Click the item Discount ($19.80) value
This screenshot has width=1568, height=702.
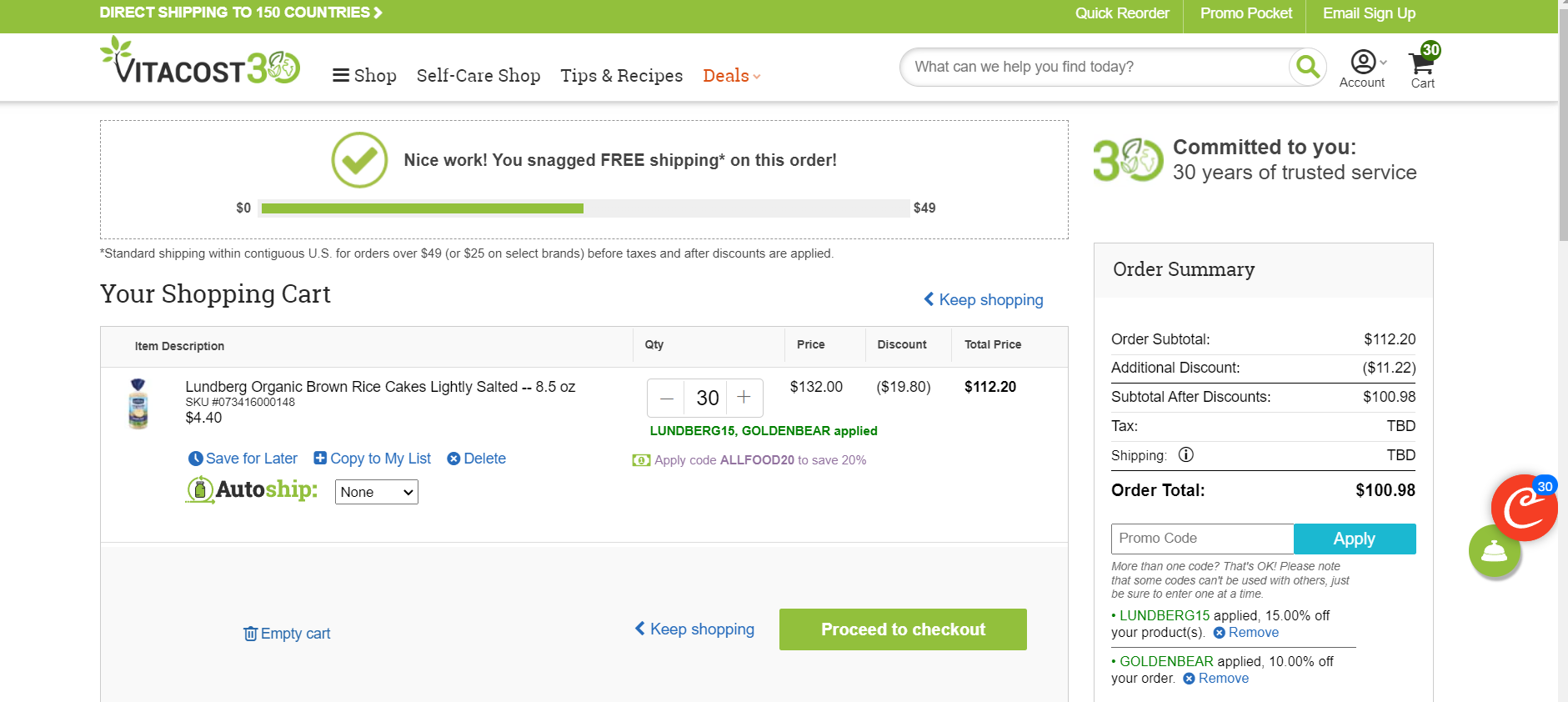tap(904, 387)
